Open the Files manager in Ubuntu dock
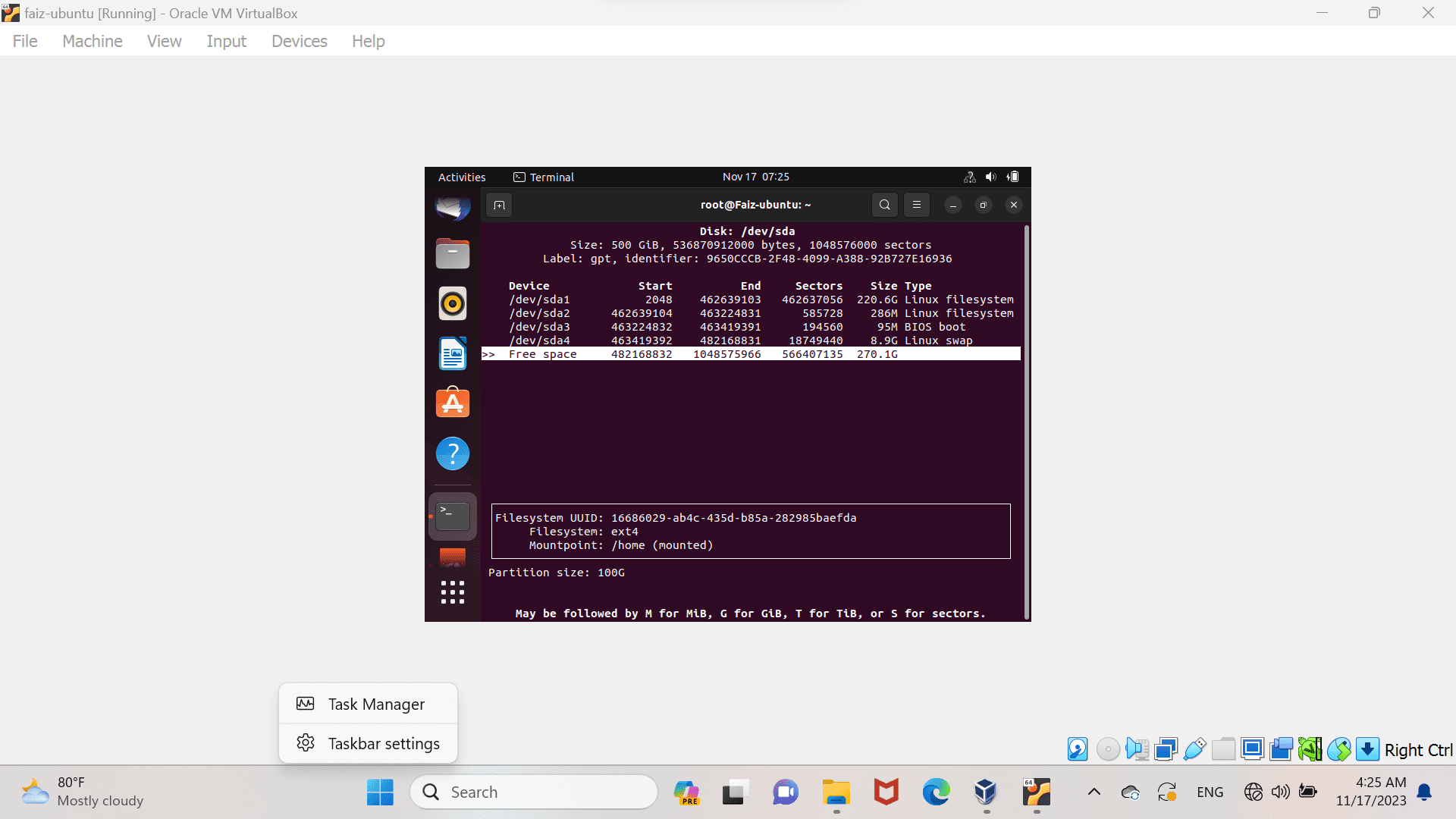 (453, 253)
